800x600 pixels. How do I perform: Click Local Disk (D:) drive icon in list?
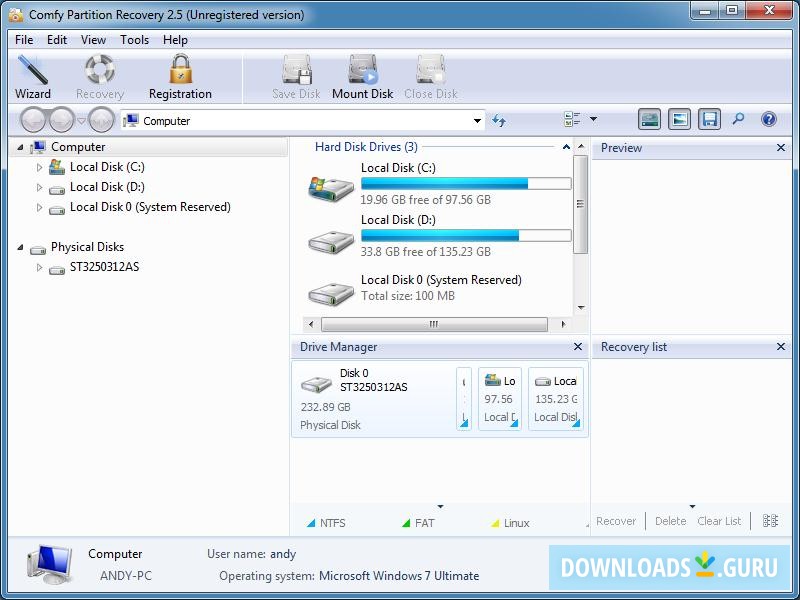click(331, 241)
